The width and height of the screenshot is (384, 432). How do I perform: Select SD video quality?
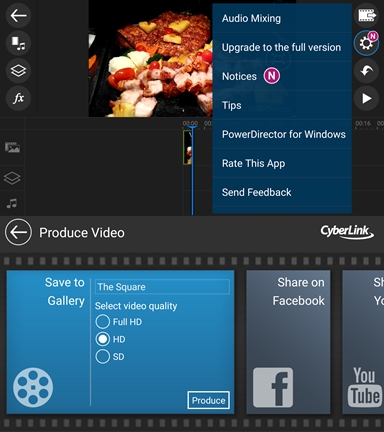110,357
